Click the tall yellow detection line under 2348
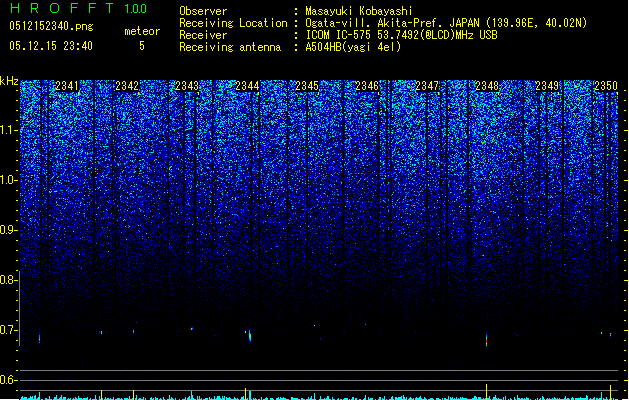The height and width of the screenshot is (400, 629). (487, 391)
